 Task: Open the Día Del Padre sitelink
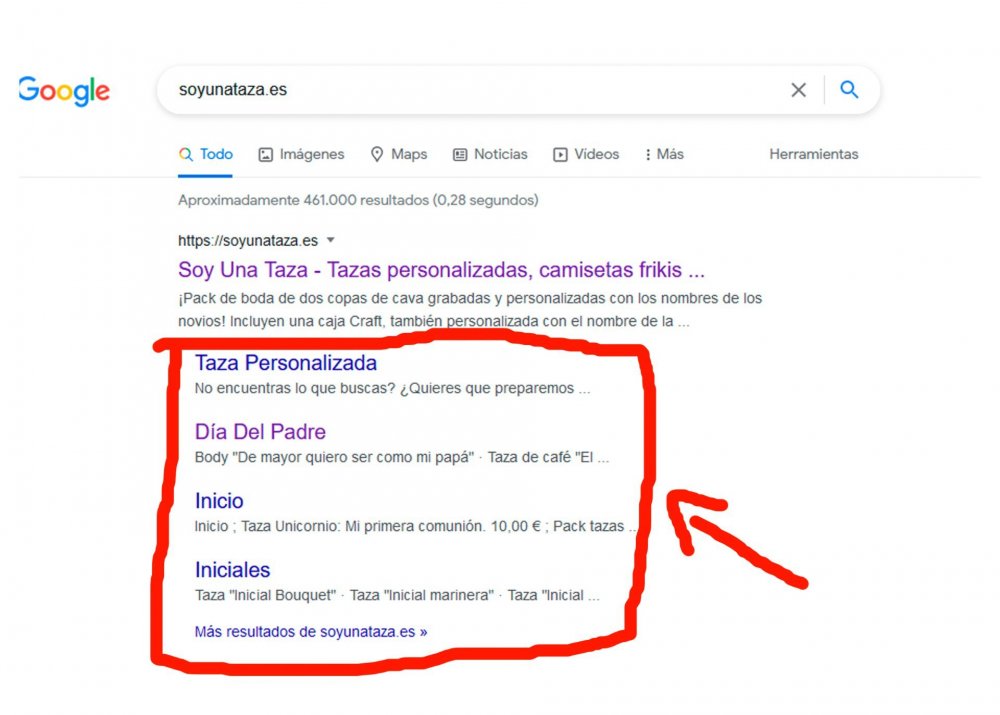point(260,432)
